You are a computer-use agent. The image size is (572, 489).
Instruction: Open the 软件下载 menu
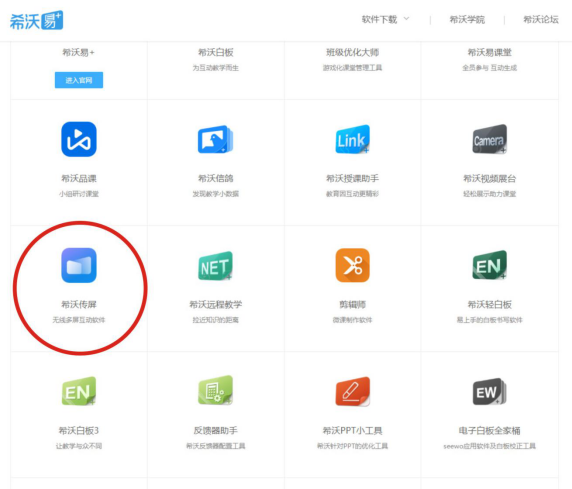click(x=379, y=19)
